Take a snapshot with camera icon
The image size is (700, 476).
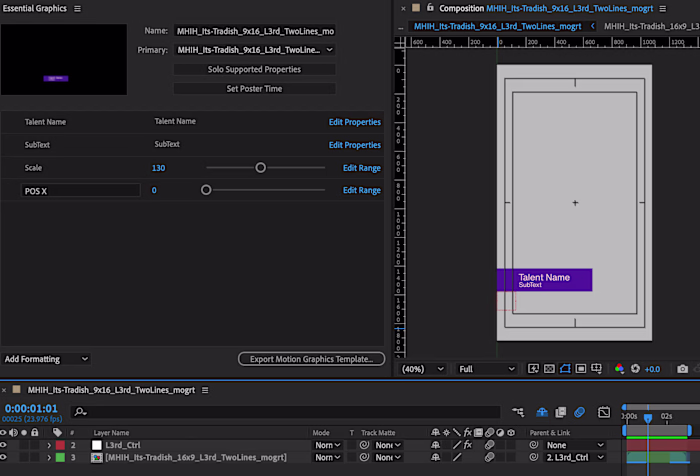pos(682,368)
